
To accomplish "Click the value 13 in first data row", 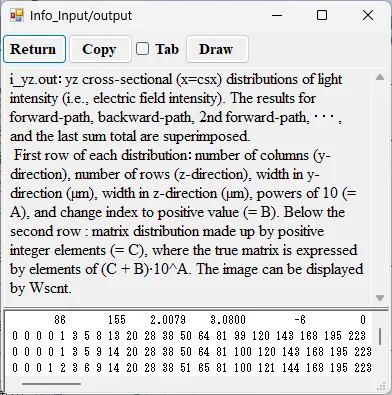I will 114,336.
